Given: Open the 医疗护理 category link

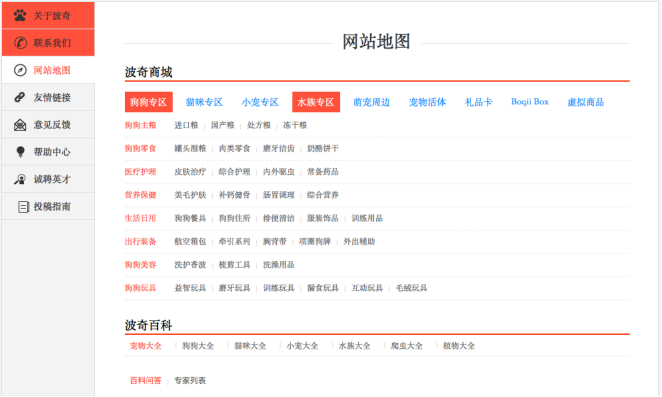Looking at the screenshot, I should point(141,171).
